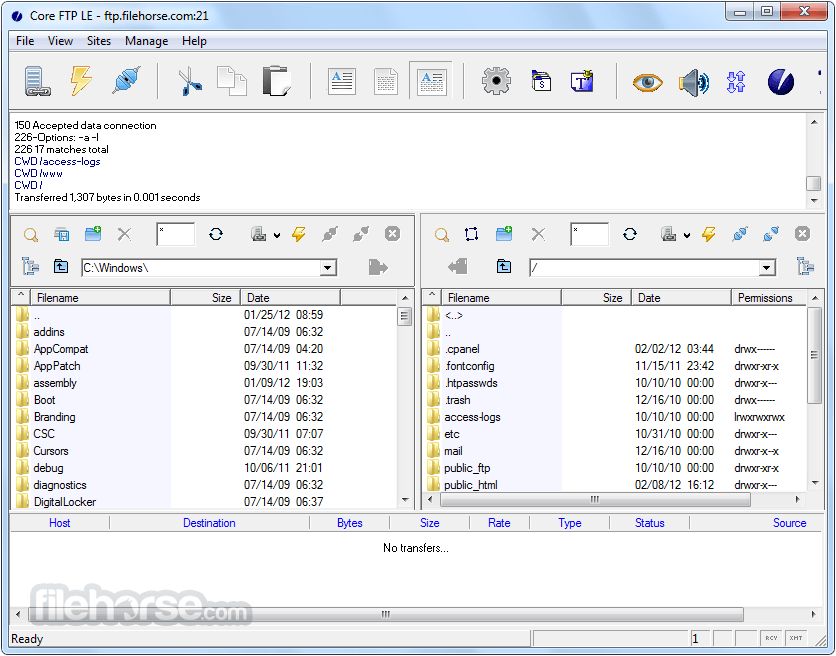
Task: Click the Destination column header in transfers
Action: [209, 523]
